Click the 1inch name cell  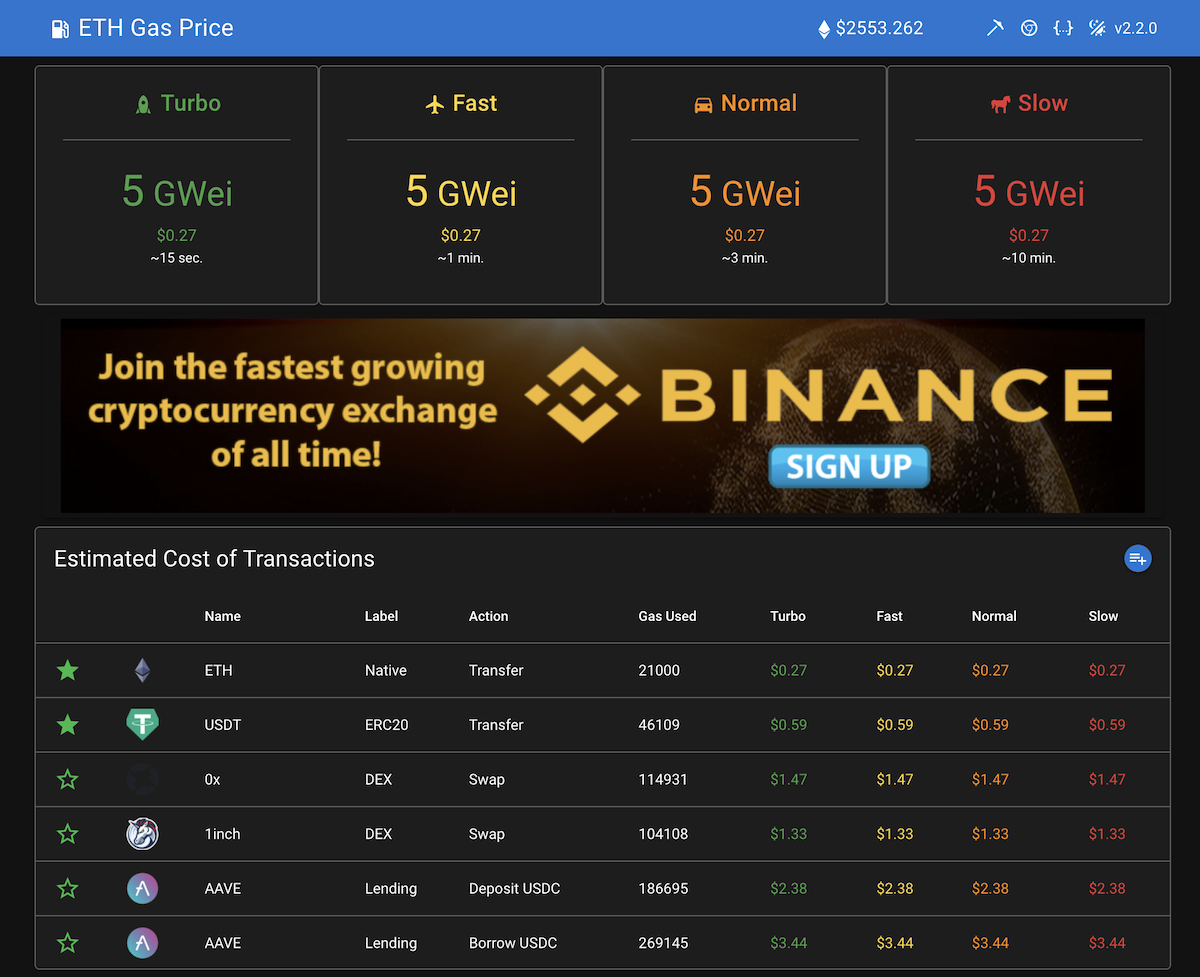pos(222,834)
